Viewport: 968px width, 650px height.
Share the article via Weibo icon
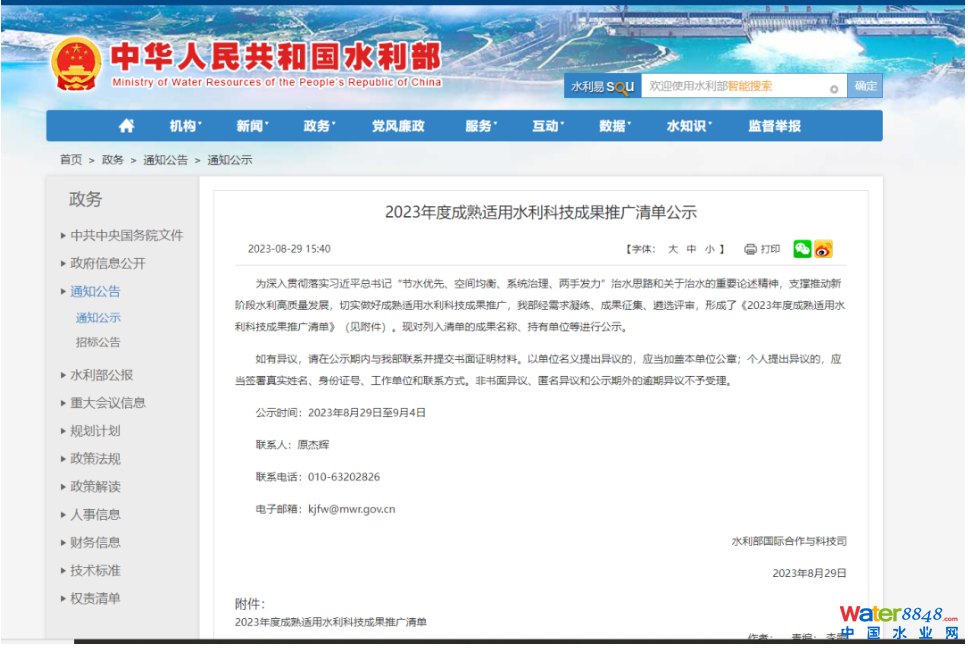[823, 249]
